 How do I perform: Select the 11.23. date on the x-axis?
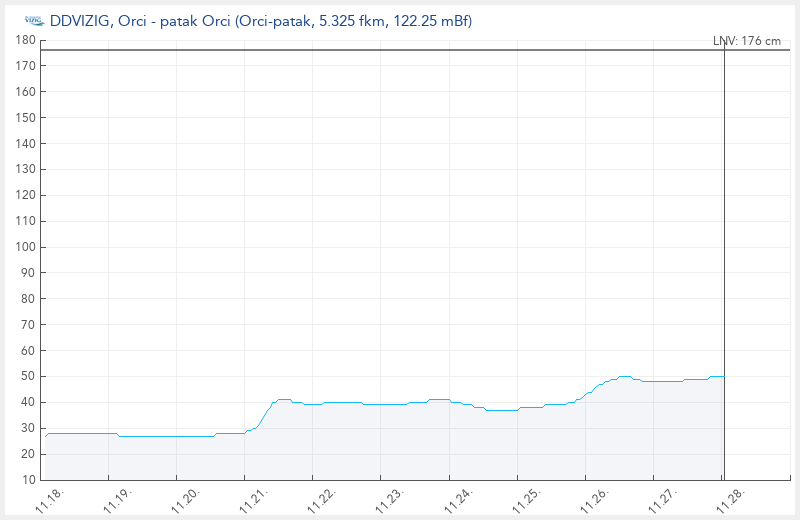390,500
